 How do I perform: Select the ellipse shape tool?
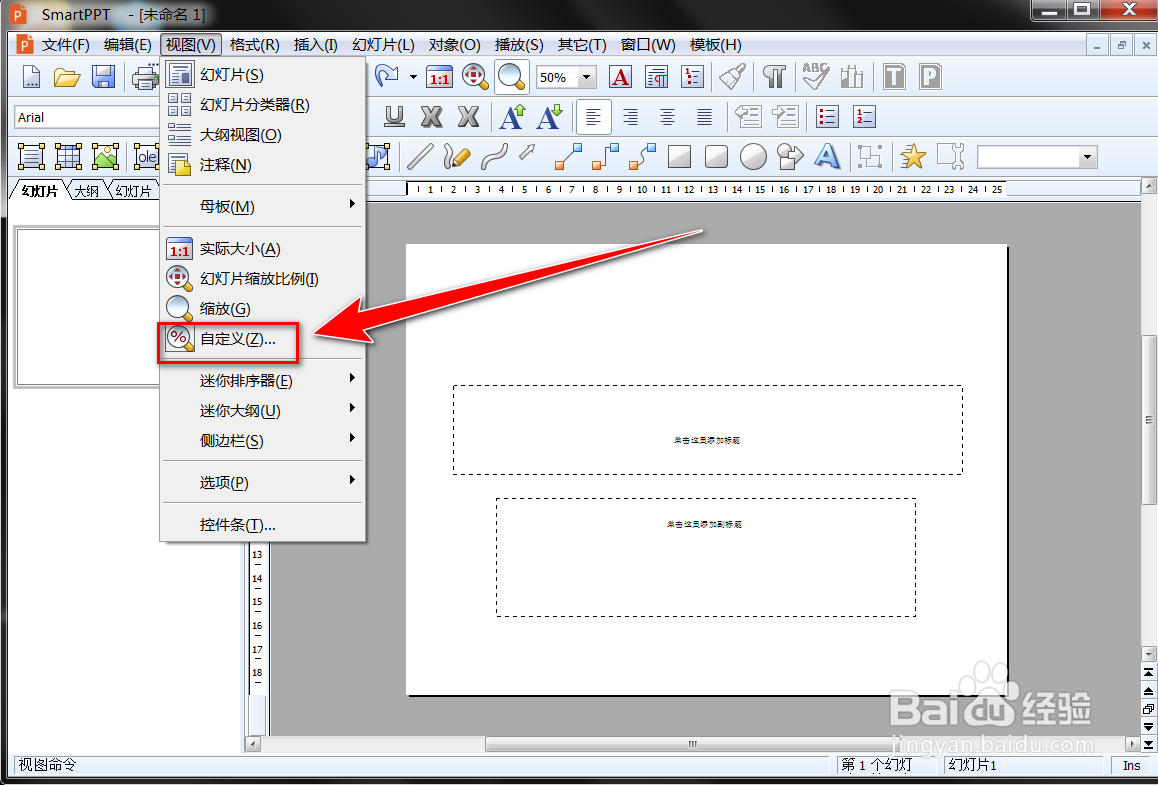pyautogui.click(x=753, y=157)
